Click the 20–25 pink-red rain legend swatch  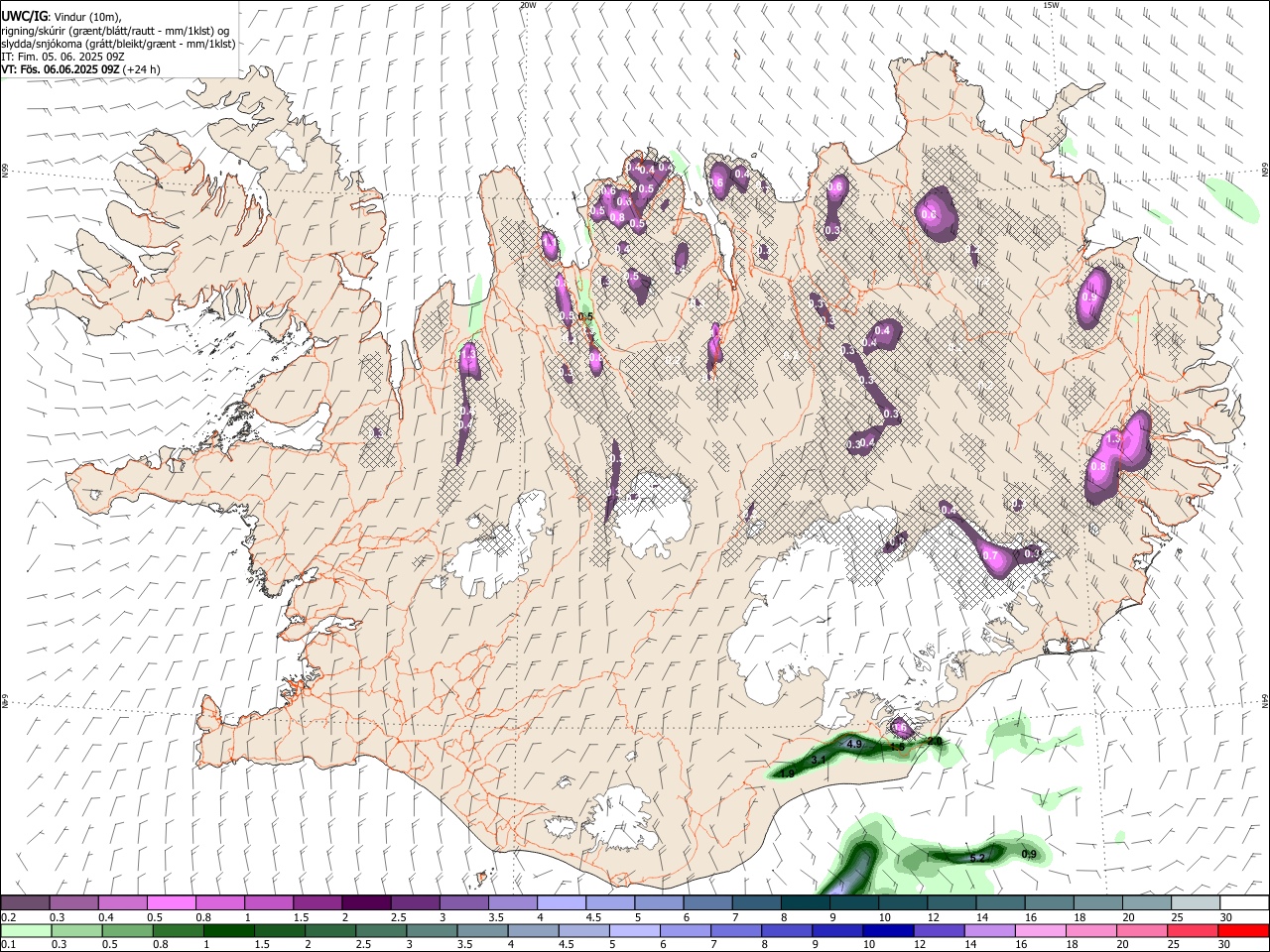pyautogui.click(x=1141, y=931)
